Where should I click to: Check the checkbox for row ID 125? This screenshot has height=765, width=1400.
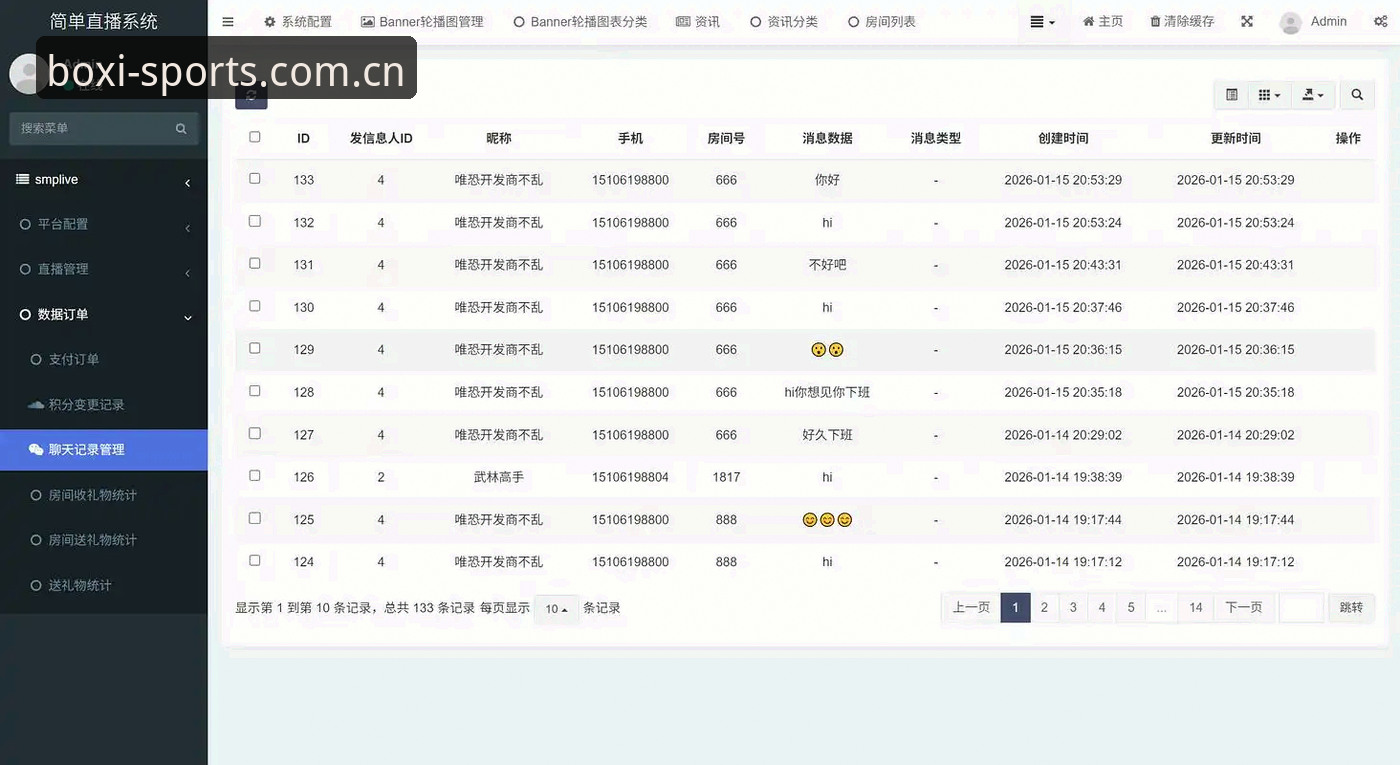255,518
